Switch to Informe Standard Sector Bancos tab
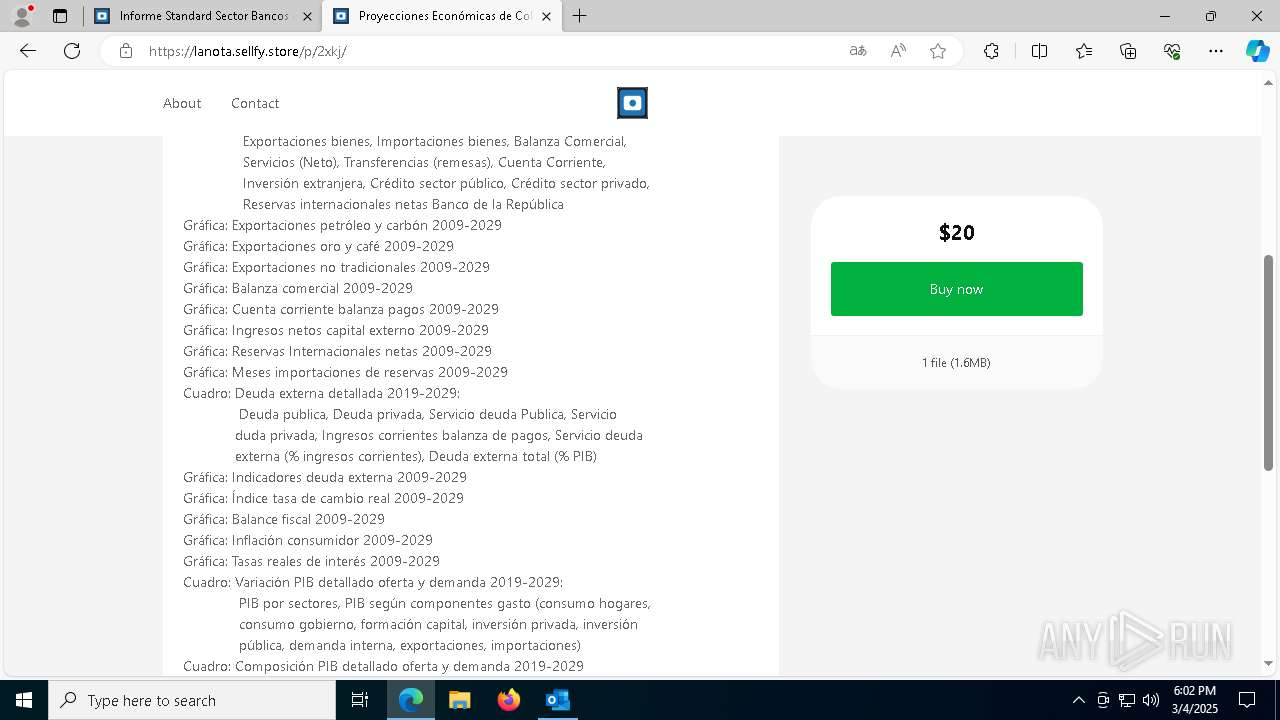The image size is (1280, 720). (202, 16)
